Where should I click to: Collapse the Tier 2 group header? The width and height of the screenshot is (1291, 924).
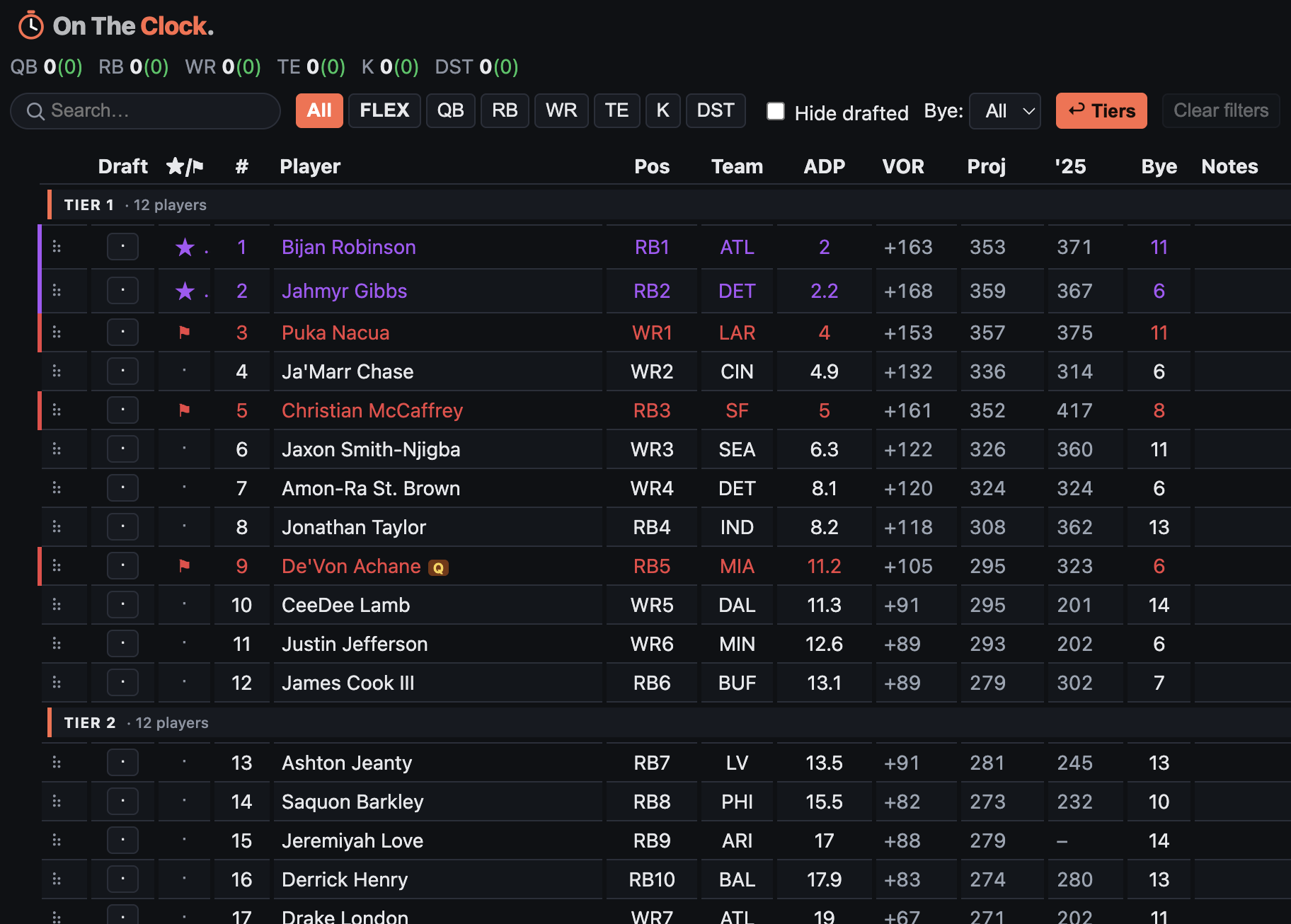(665, 723)
